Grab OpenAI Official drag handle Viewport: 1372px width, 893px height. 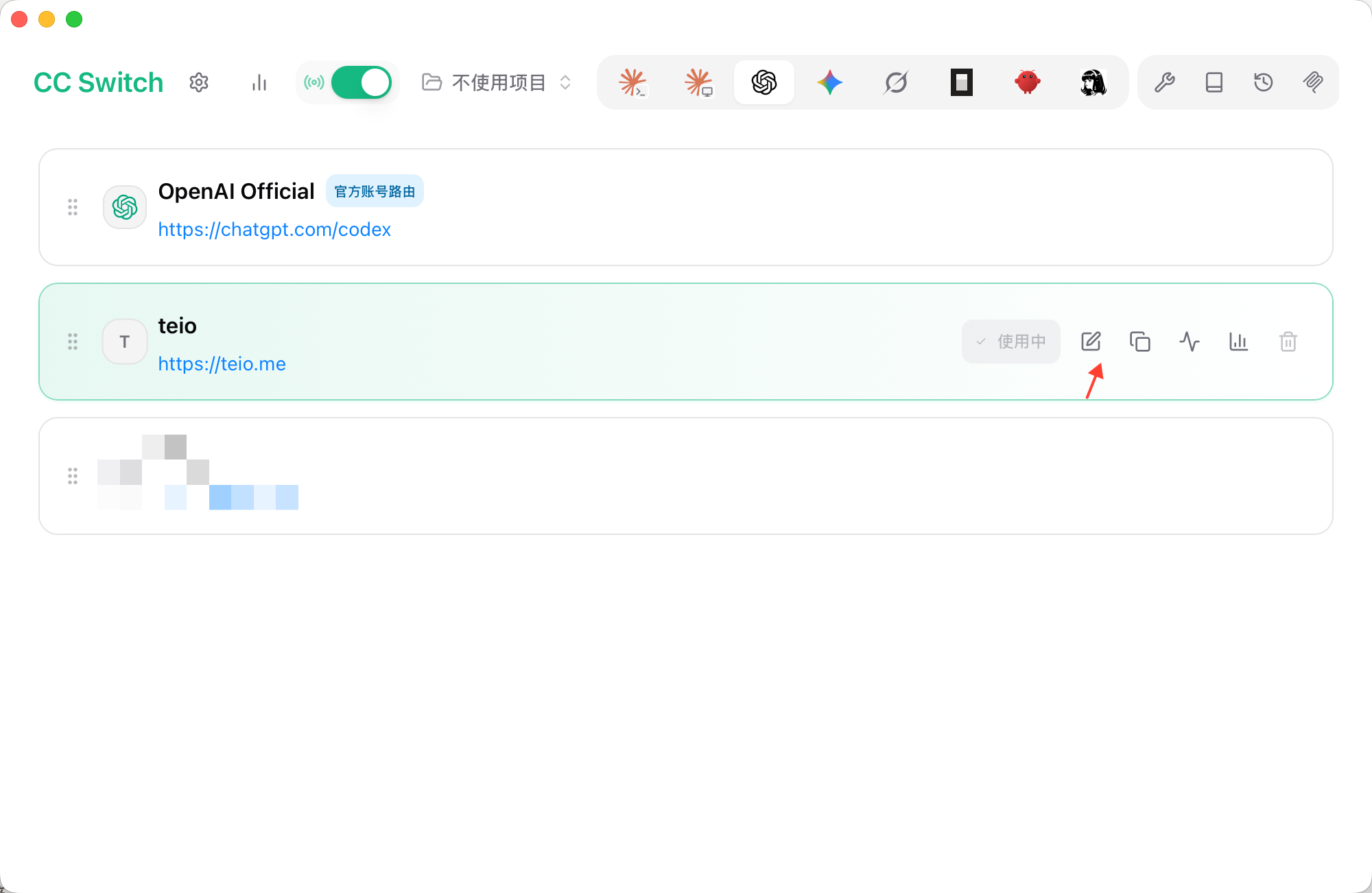pyautogui.click(x=73, y=207)
